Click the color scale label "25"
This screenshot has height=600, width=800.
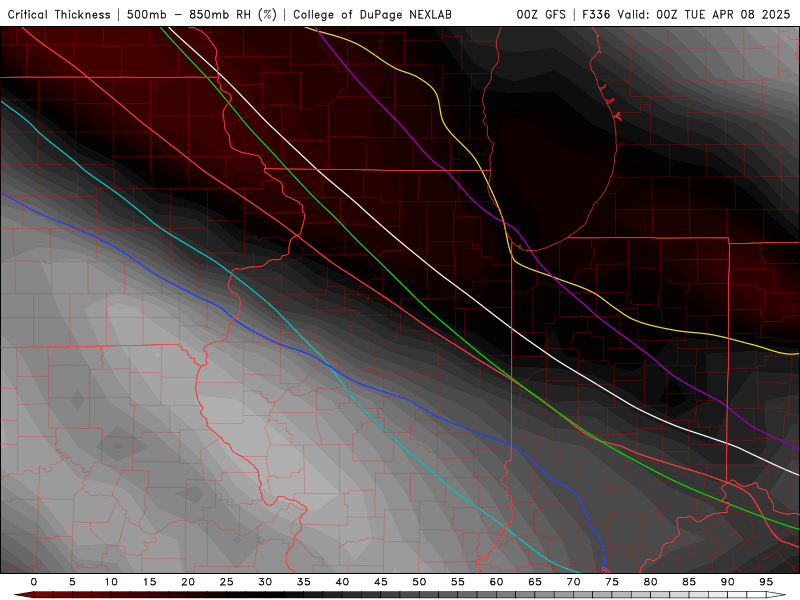[x=227, y=582]
